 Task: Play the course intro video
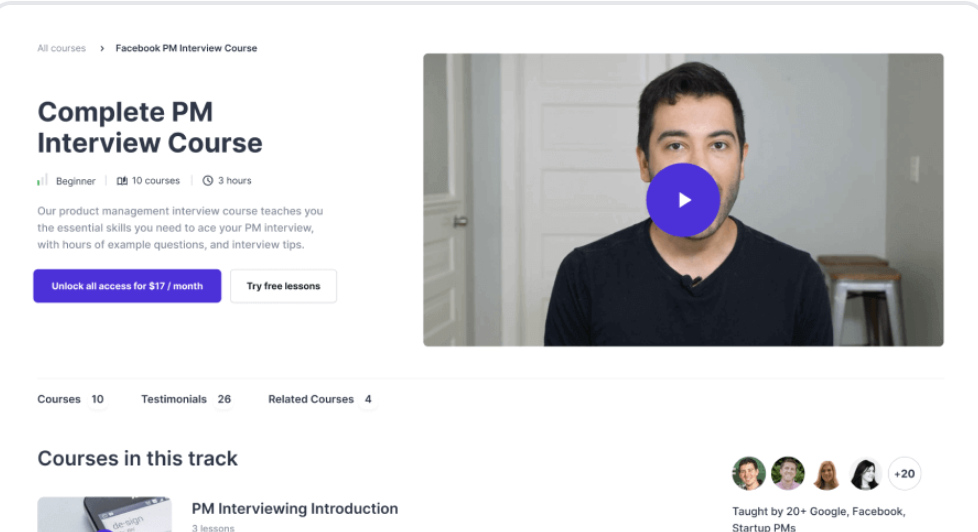coord(683,200)
